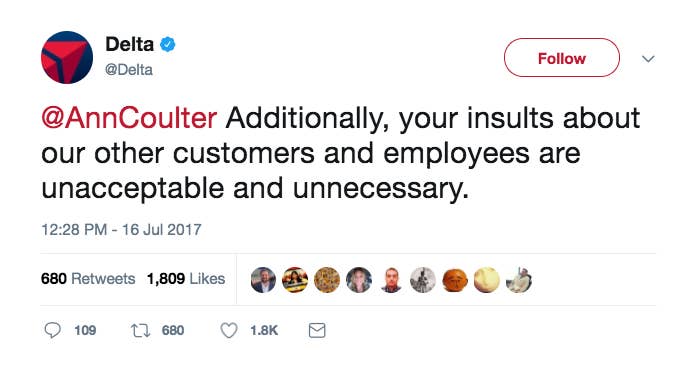View the list of 680 Retweets
Viewport: 696px width, 369px height.
88,279
